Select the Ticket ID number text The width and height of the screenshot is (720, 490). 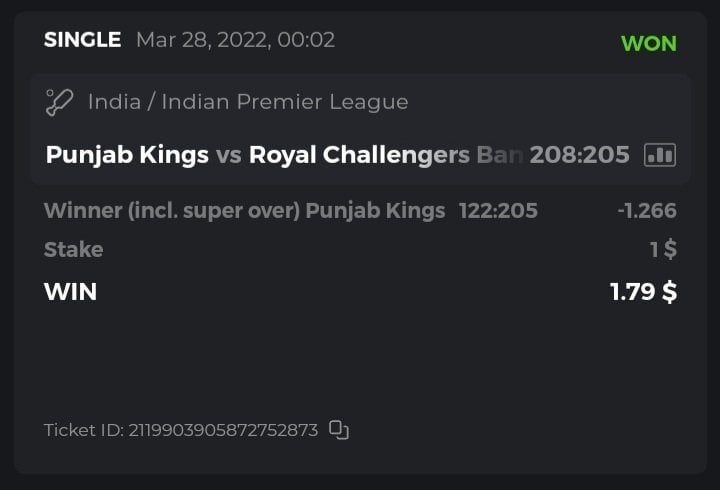pos(224,430)
